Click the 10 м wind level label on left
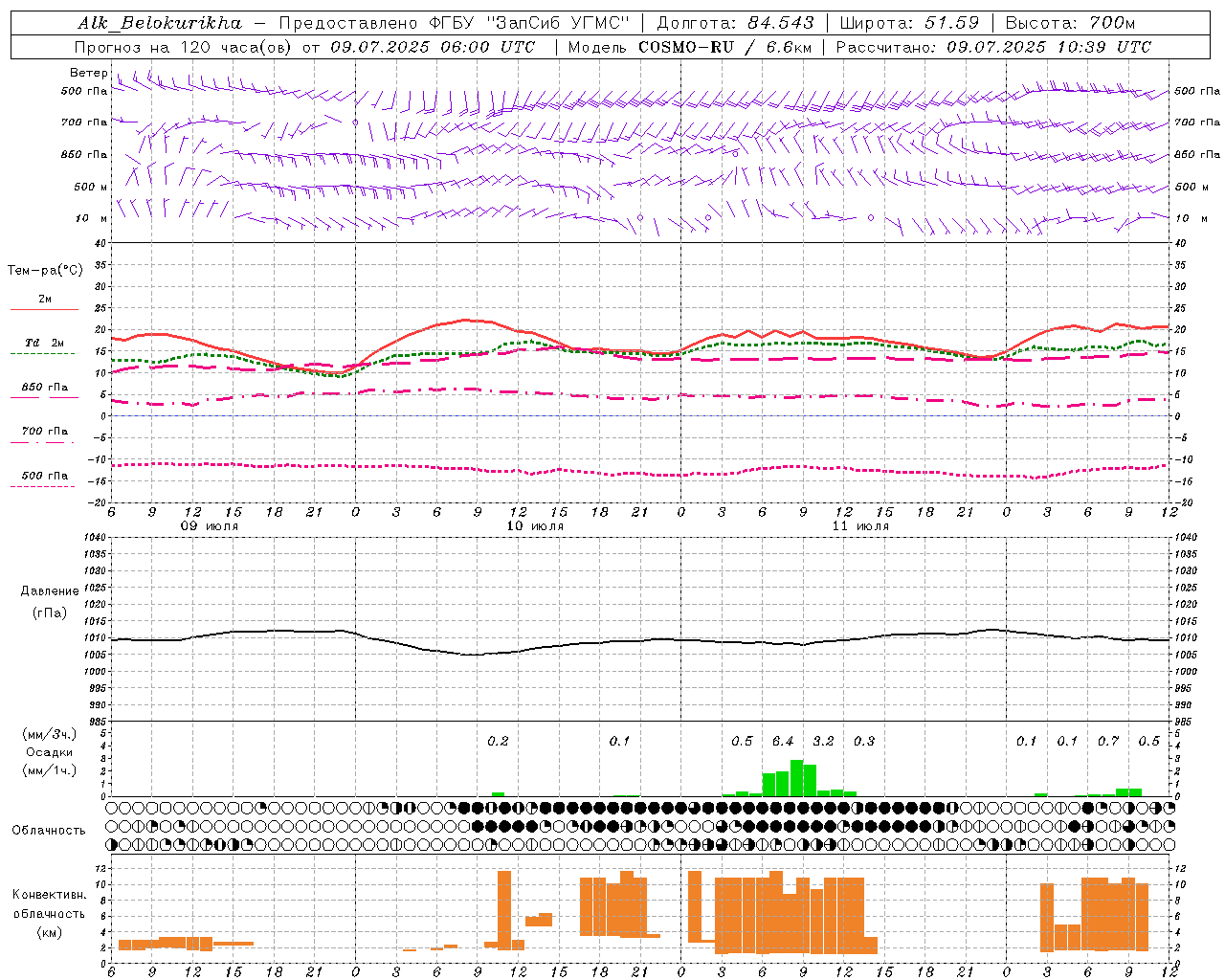 pyautogui.click(x=92, y=219)
